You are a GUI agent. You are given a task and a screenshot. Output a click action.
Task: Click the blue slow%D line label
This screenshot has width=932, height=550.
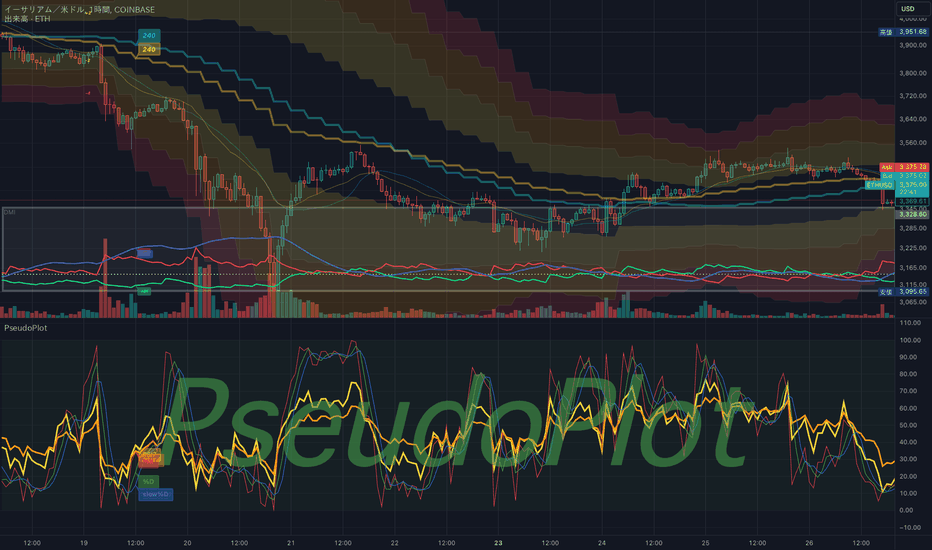156,494
